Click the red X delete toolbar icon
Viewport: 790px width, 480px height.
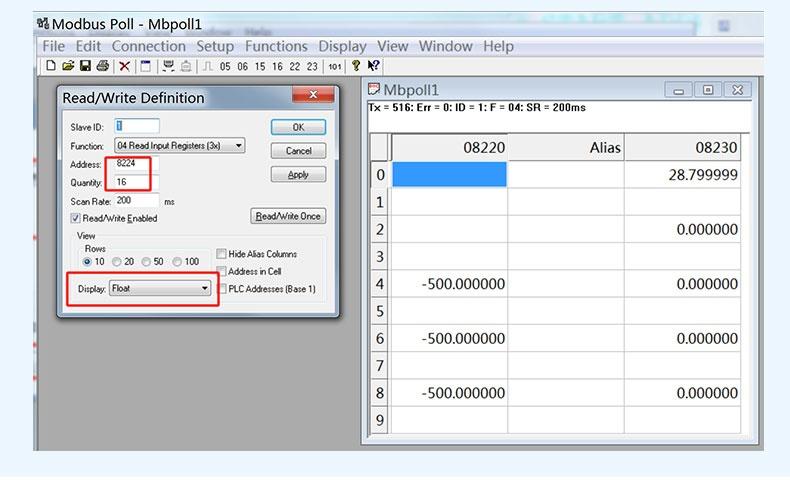coord(124,66)
